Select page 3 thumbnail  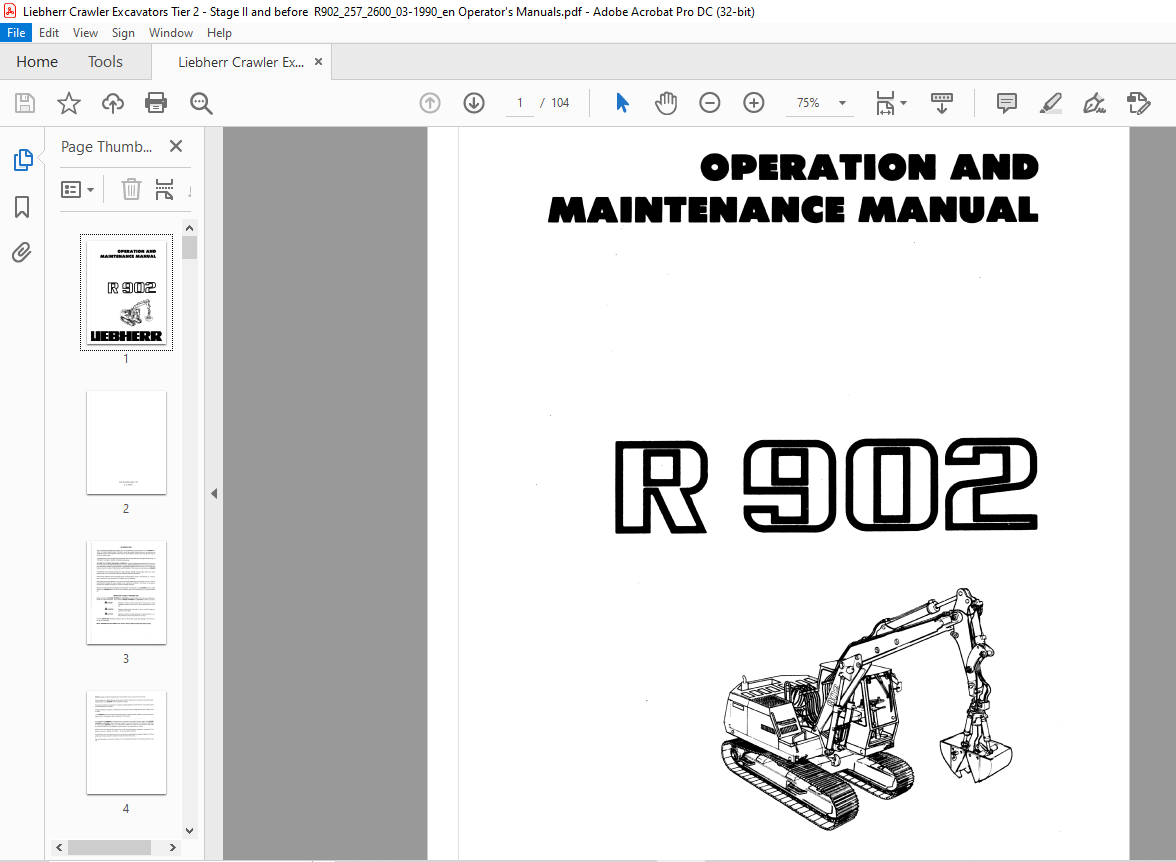pyautogui.click(x=126, y=593)
